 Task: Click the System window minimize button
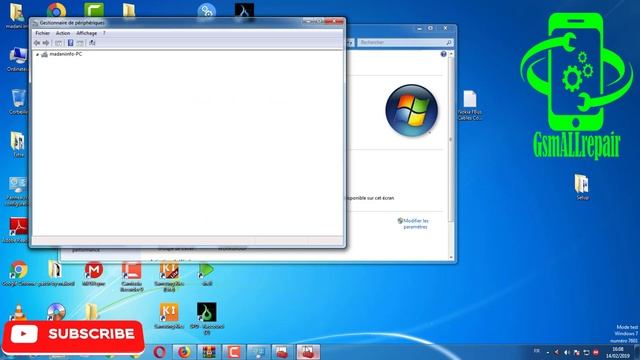tap(419, 28)
